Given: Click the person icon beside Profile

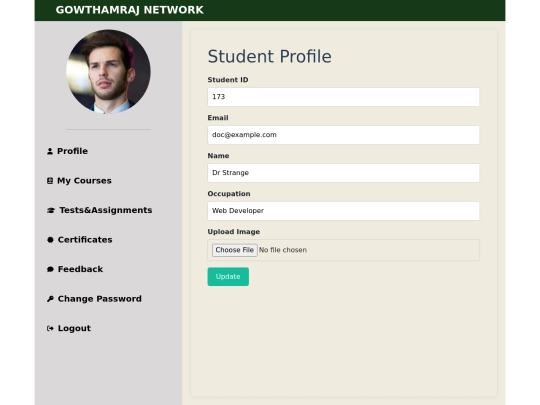Looking at the screenshot, I should [50, 151].
